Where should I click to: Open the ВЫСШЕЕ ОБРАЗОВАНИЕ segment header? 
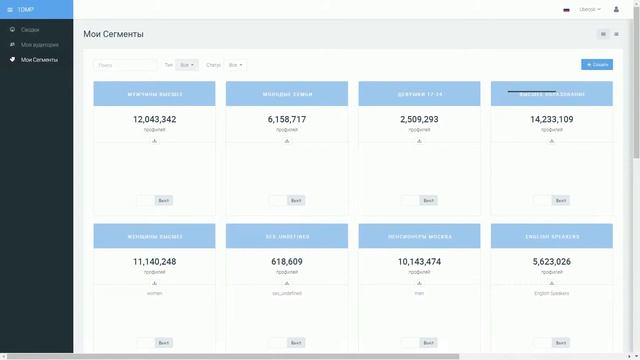tap(551, 93)
